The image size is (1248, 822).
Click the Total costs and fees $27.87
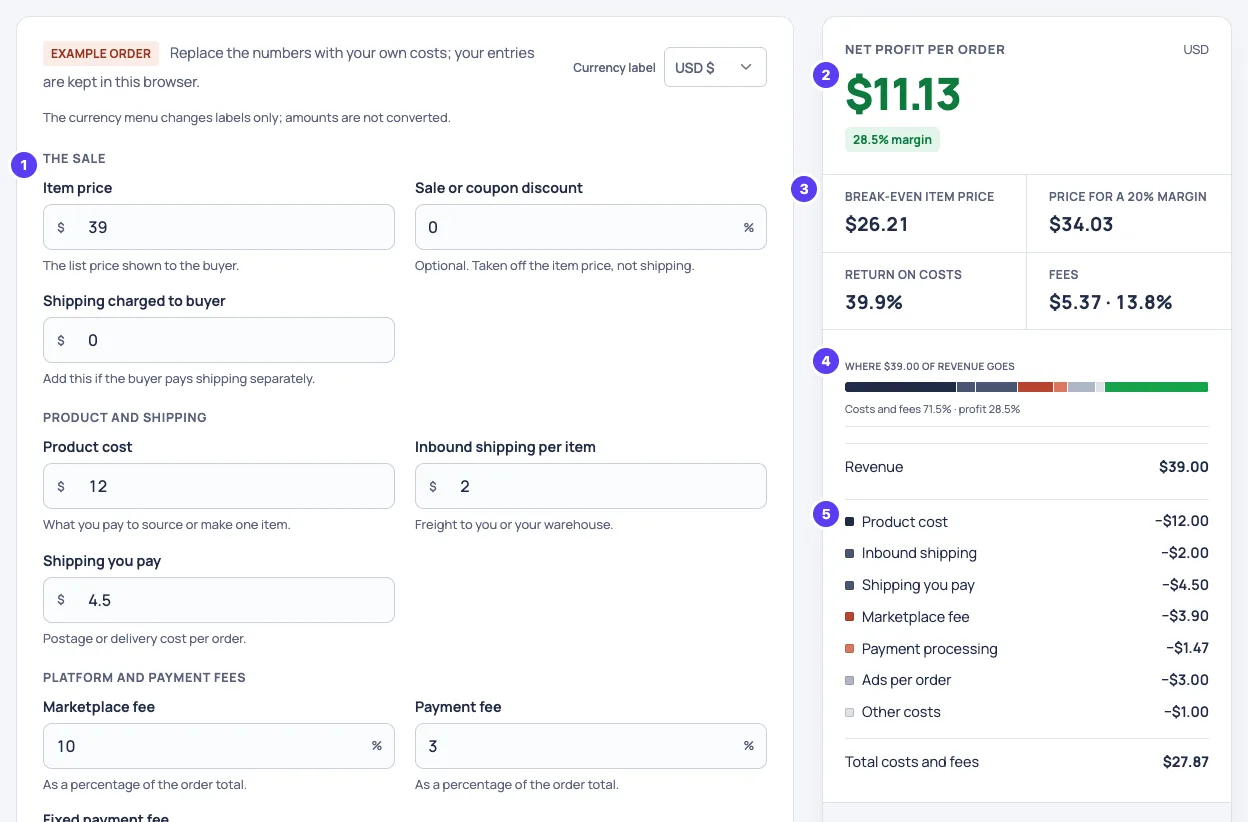[x=1186, y=762]
